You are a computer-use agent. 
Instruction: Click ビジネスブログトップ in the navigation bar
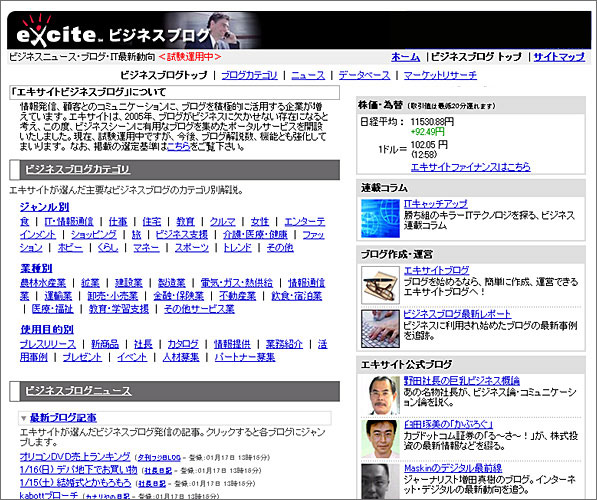[164, 75]
